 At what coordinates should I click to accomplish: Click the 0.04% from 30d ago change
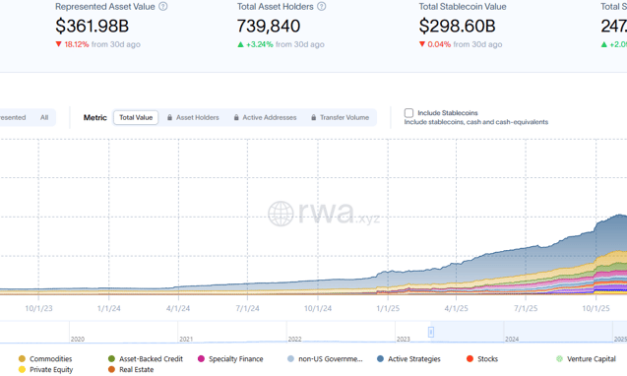pos(461,44)
